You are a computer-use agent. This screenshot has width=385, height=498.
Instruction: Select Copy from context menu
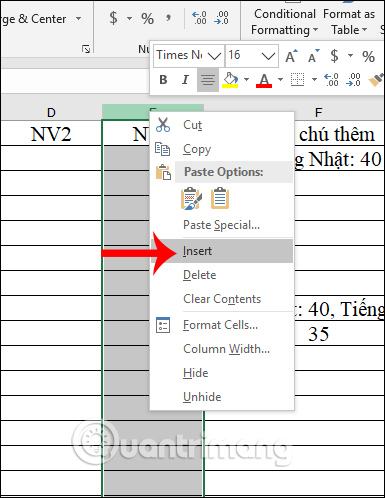pyautogui.click(x=221, y=149)
